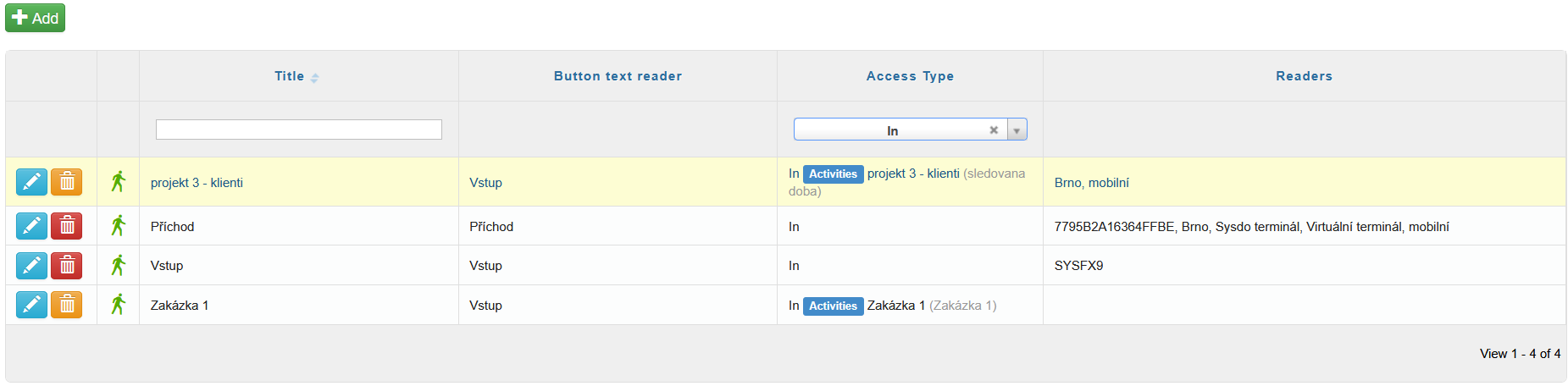Screen dimensions: 1568x386
Task: Focus the Title filter text field
Action: [298, 130]
